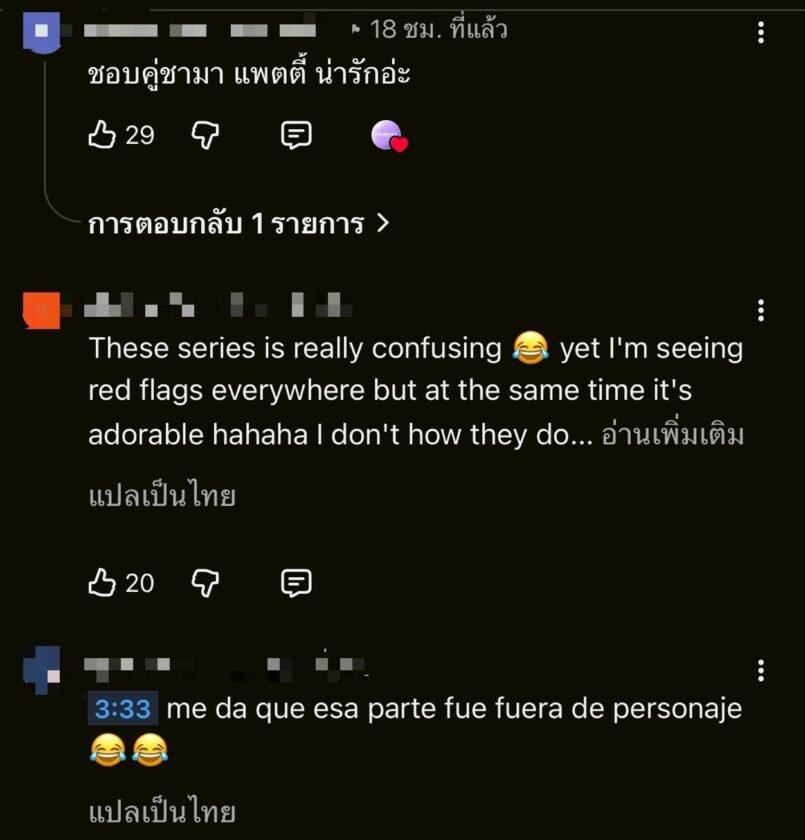
Task: Open three-dot menu for the English comment
Action: 761,310
